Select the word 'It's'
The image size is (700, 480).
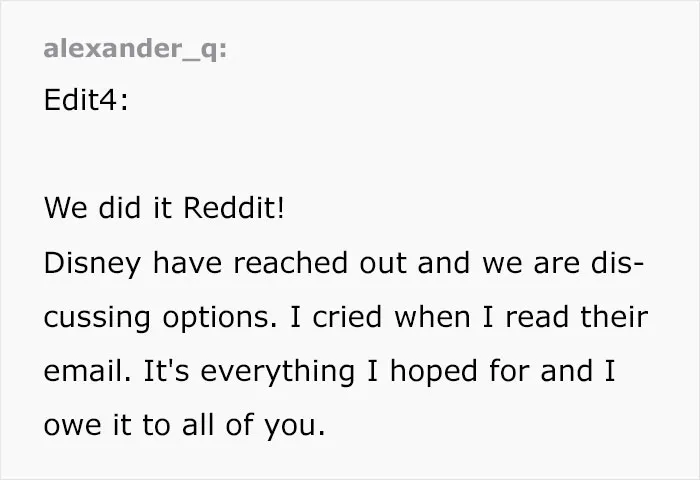click(x=166, y=371)
